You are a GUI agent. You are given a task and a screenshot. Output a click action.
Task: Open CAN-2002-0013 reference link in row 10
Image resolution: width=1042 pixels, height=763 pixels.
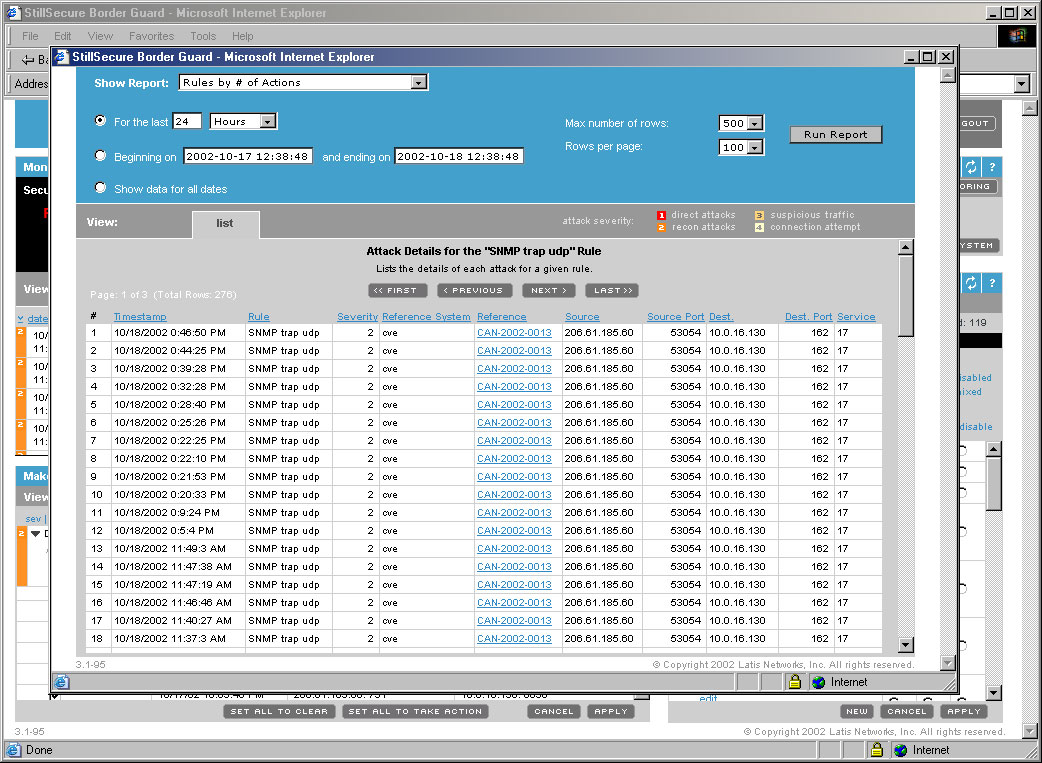click(514, 494)
